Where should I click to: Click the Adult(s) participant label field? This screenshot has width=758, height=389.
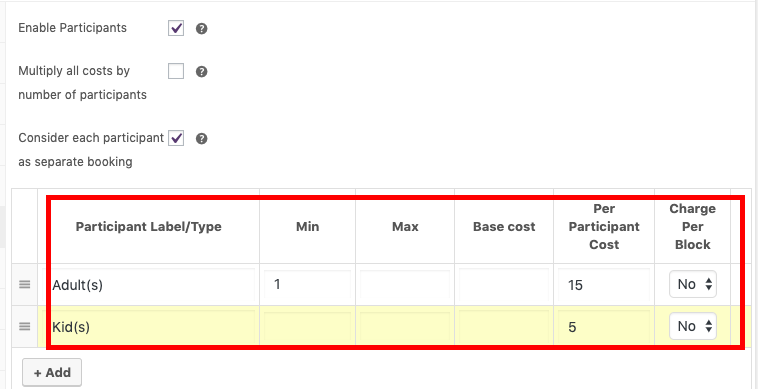pos(148,285)
